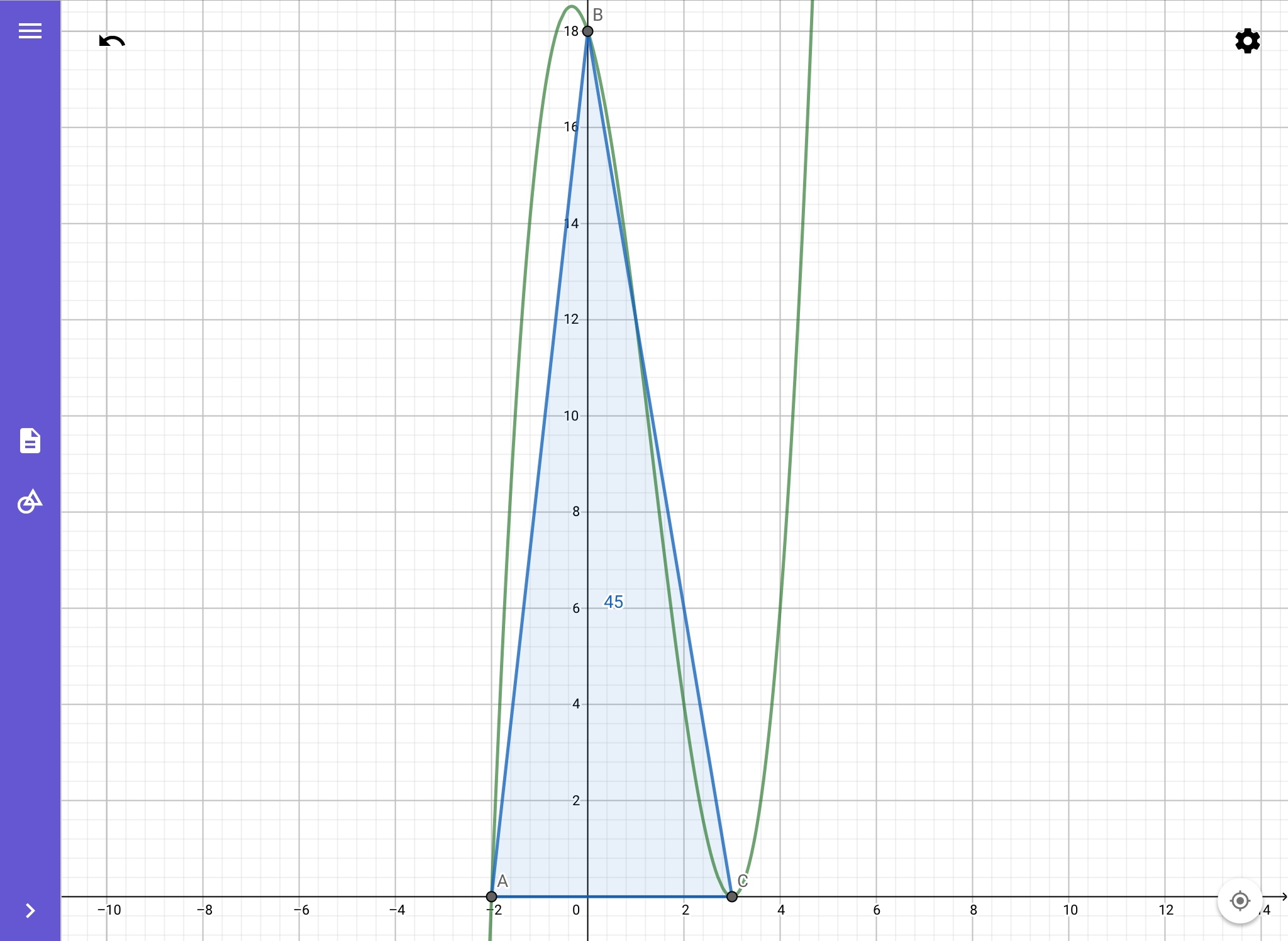Expand the purple sidebar with chevron
The height and width of the screenshot is (941, 1288).
tap(30, 910)
